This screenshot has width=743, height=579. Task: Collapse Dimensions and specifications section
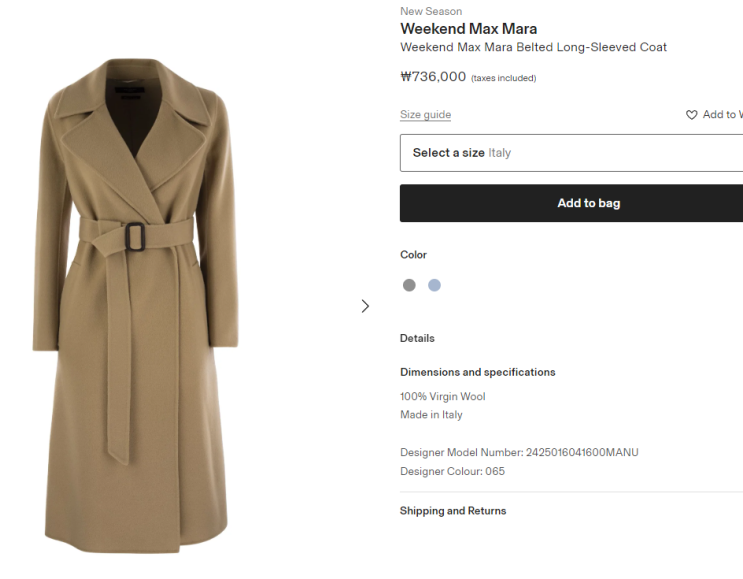tap(477, 372)
